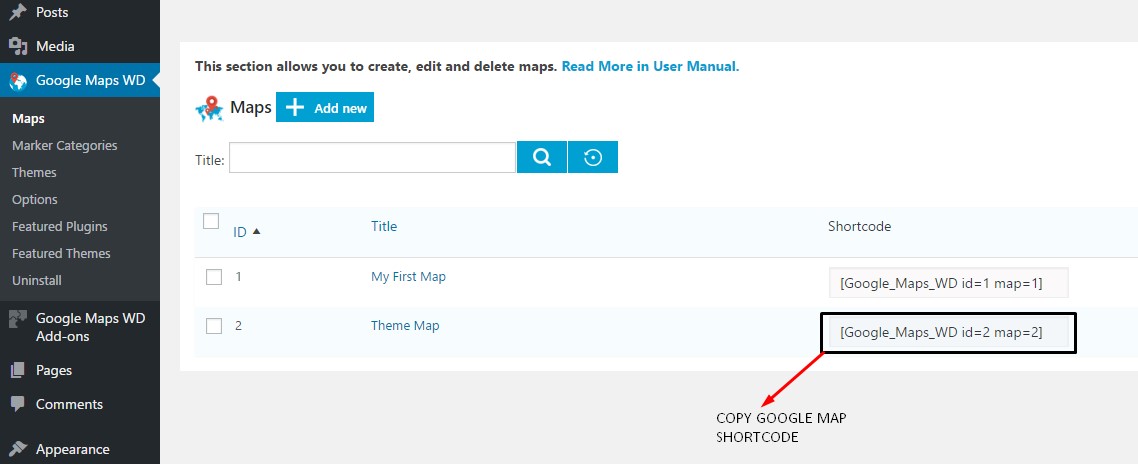The height and width of the screenshot is (464, 1138).
Task: Click the Title search input field
Action: pos(372,158)
